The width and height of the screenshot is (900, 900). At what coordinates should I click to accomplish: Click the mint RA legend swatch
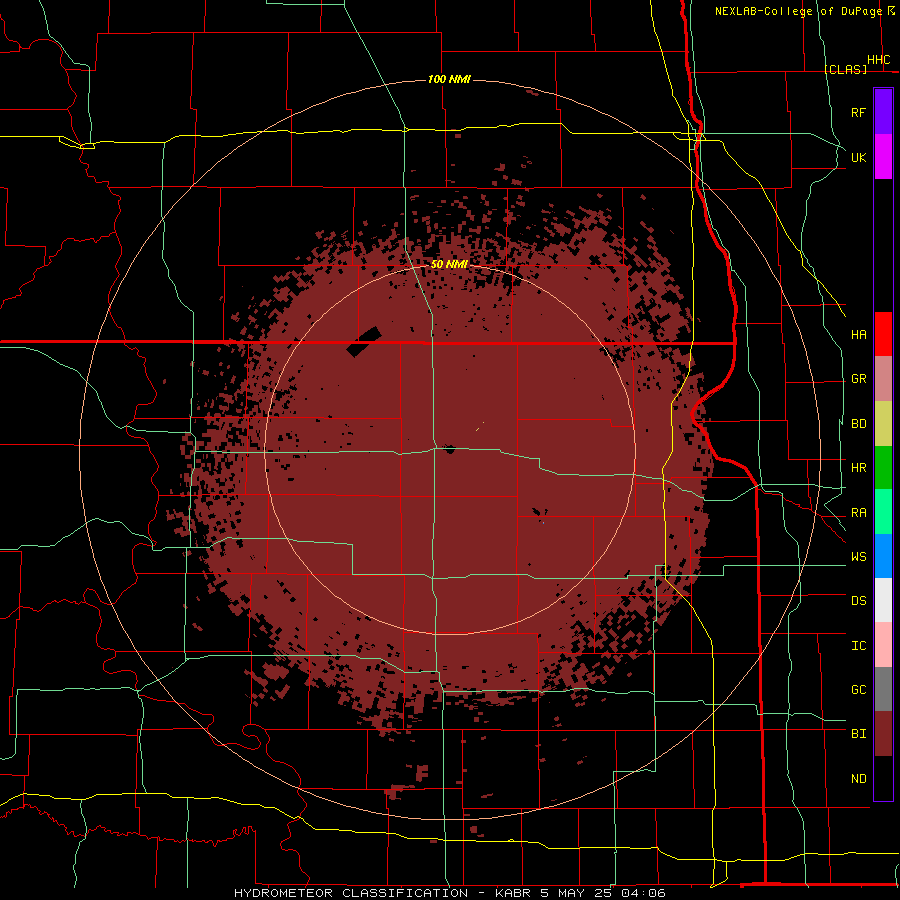[x=883, y=512]
